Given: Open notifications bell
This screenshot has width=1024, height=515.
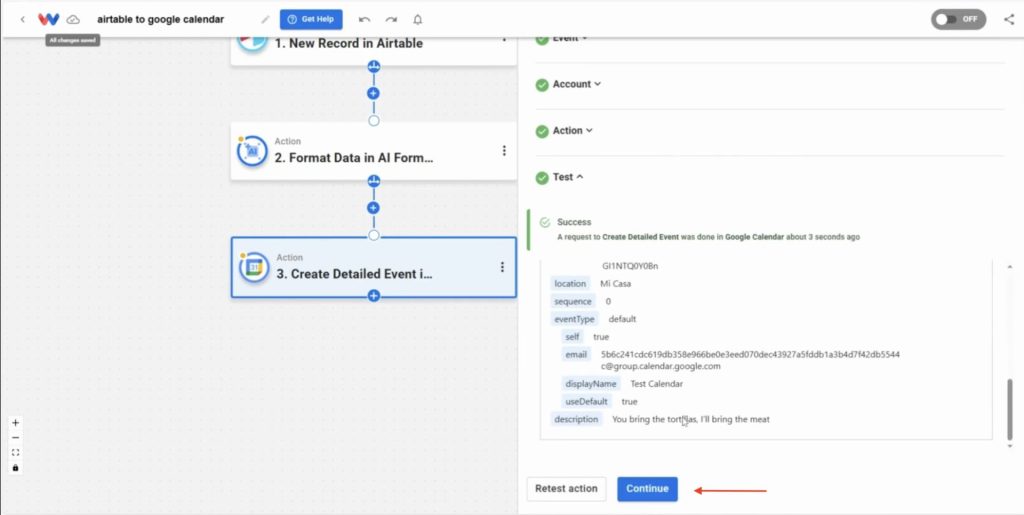Looking at the screenshot, I should [418, 20].
